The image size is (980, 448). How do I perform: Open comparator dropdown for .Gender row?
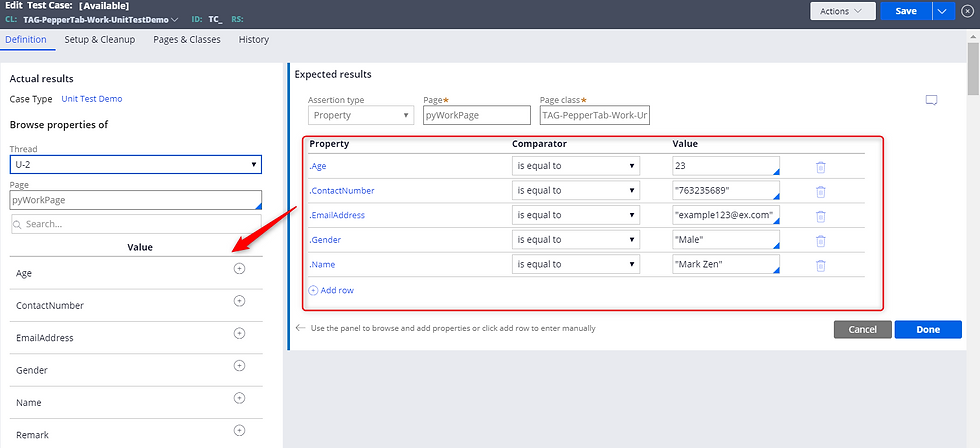click(576, 239)
